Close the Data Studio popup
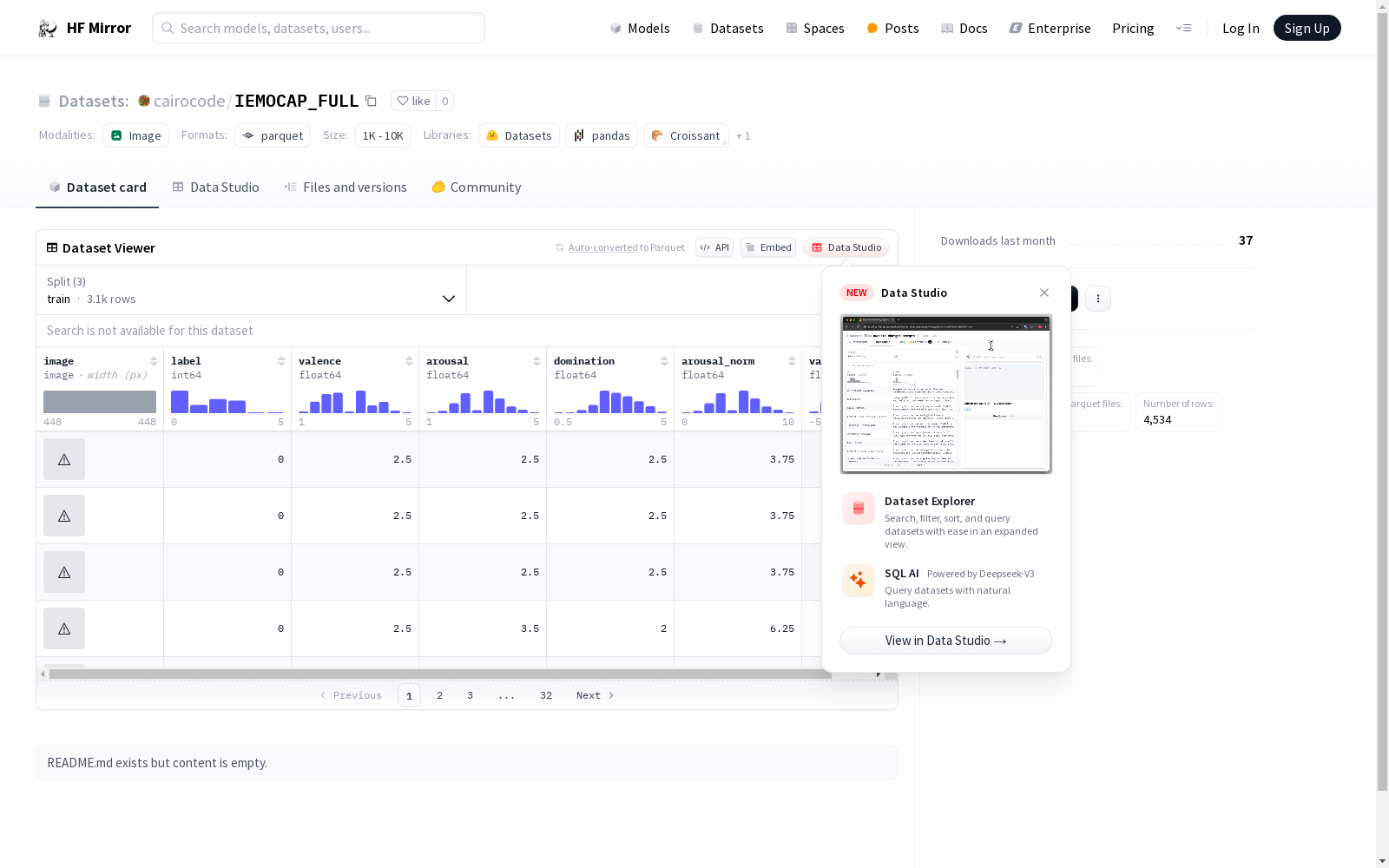 point(1044,293)
